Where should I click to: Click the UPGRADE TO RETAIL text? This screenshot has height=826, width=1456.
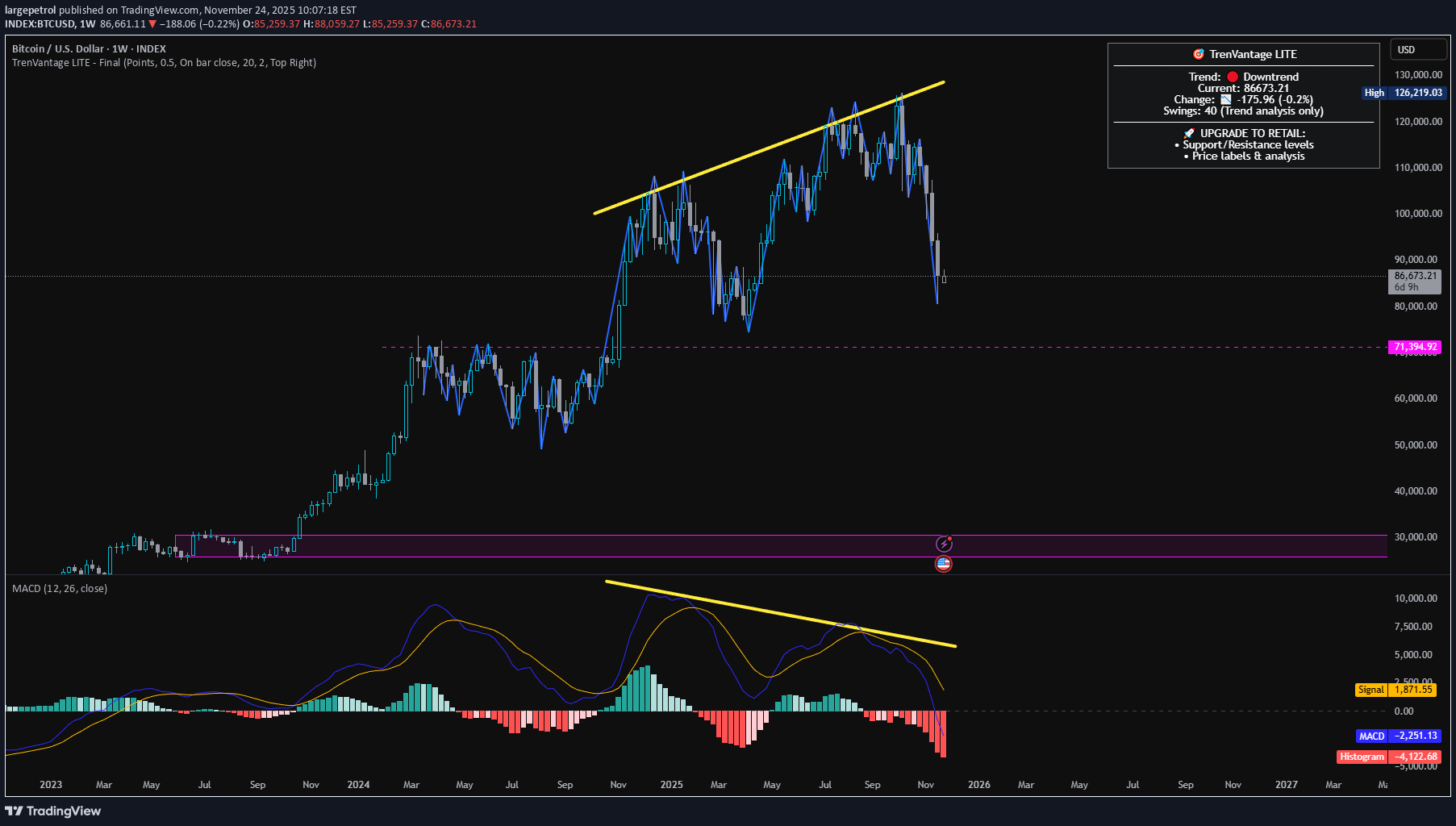click(x=1252, y=133)
